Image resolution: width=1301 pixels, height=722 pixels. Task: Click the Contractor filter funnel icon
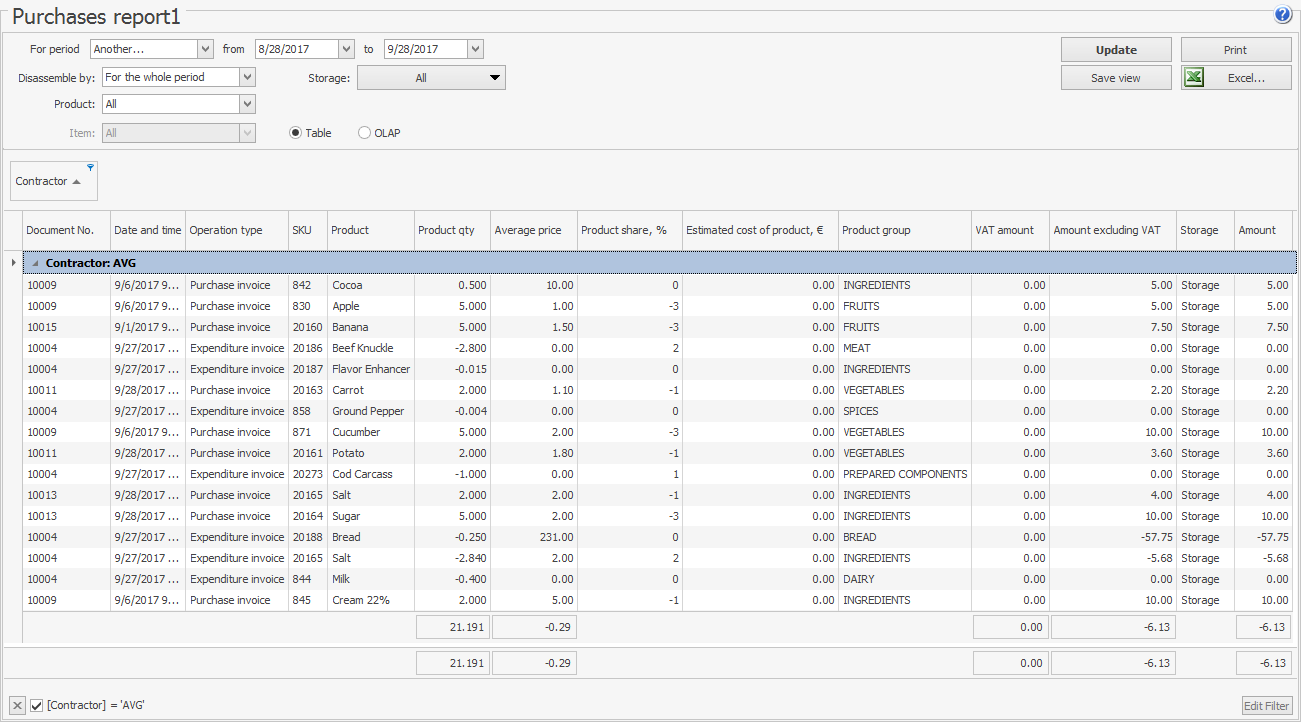coord(90,168)
